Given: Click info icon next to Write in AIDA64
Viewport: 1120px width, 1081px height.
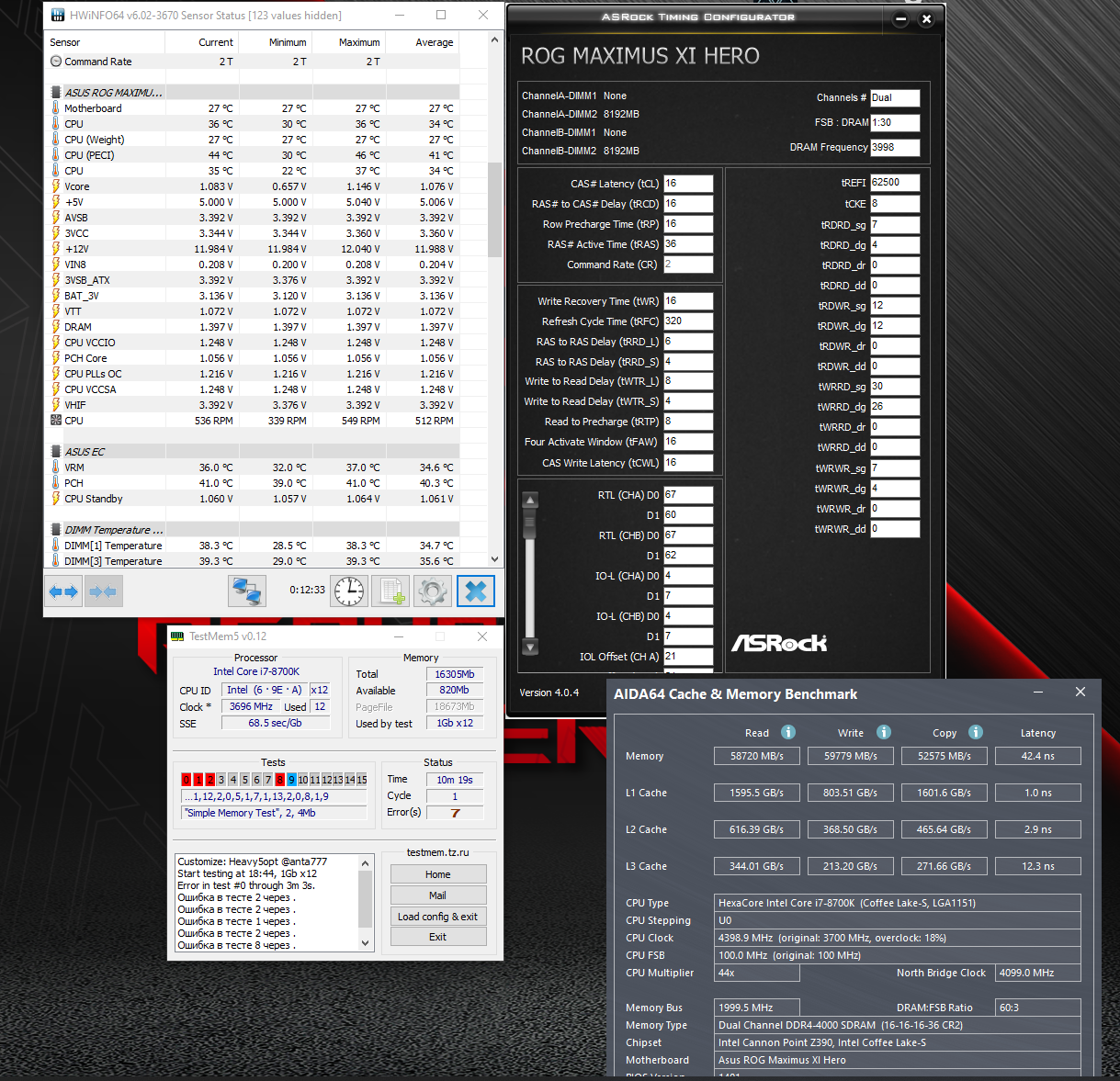Looking at the screenshot, I should tap(884, 732).
